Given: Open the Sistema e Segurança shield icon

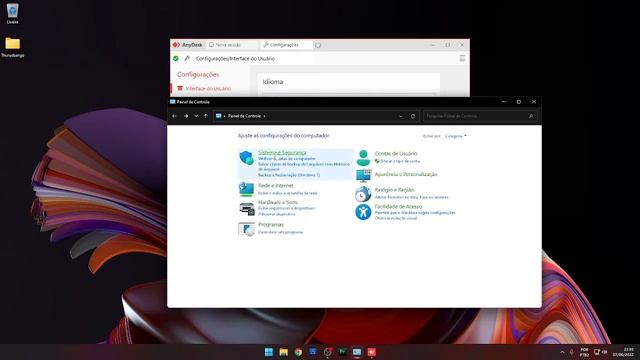Looking at the screenshot, I should [247, 158].
